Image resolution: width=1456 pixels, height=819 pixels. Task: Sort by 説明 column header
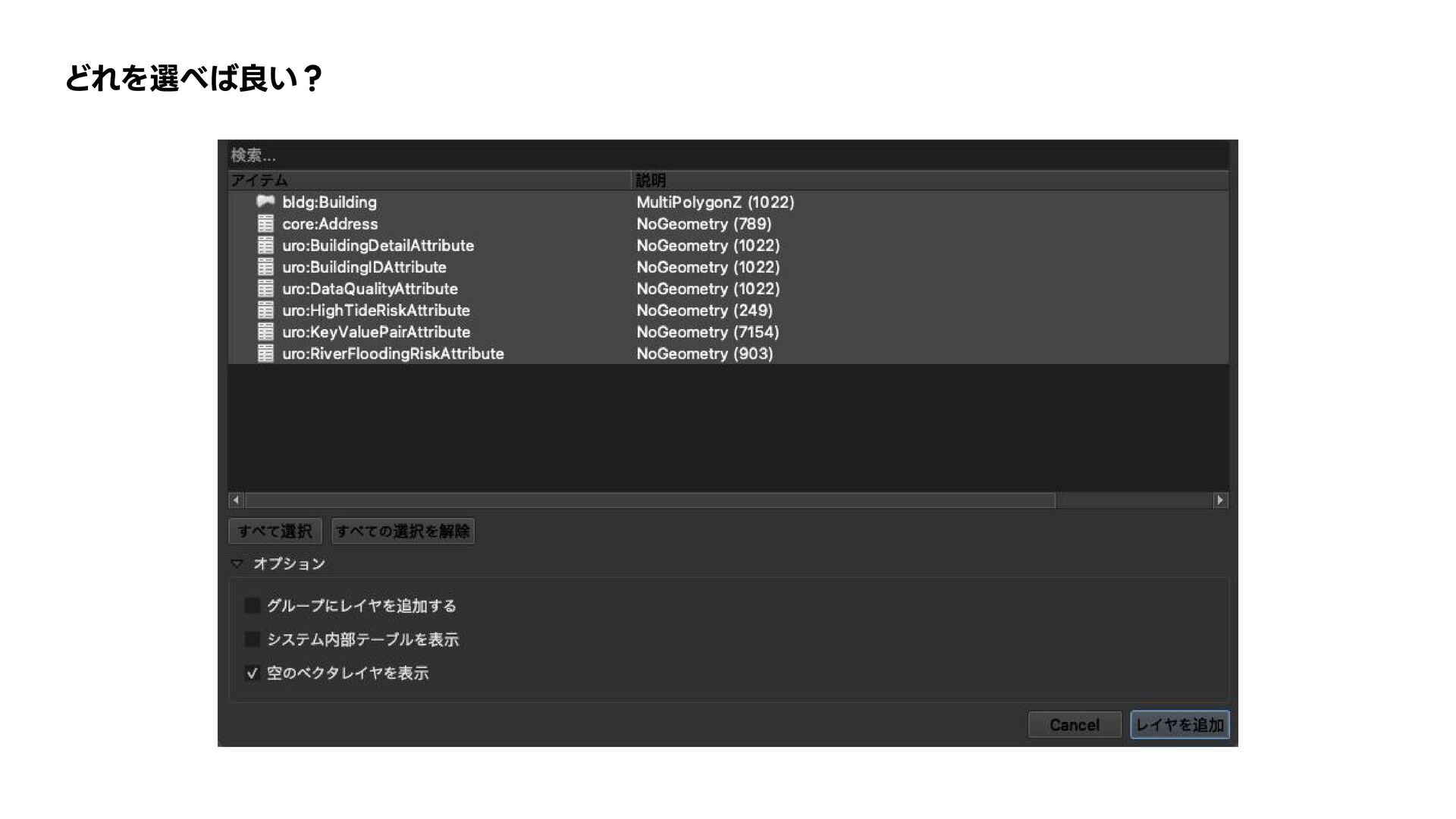(x=929, y=180)
